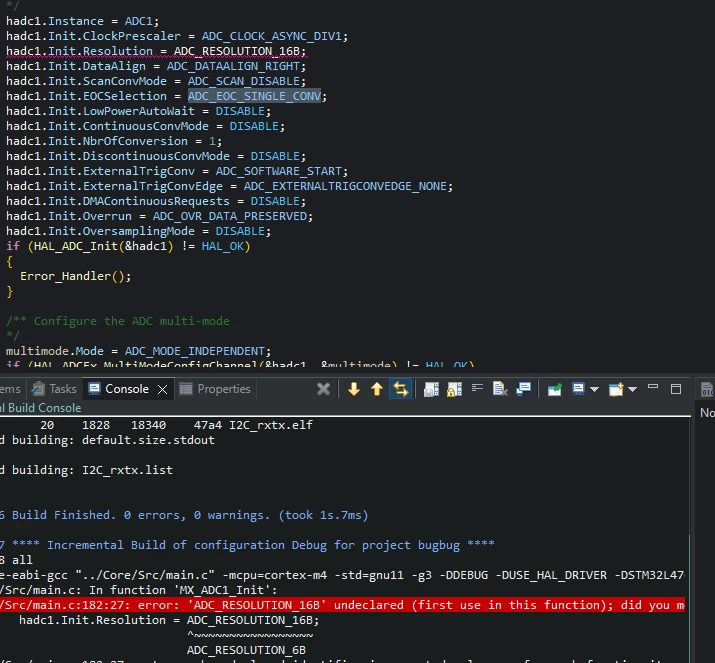The image size is (715, 663).
Task: Jump to next error with down arrow
Action: pyautogui.click(x=354, y=389)
